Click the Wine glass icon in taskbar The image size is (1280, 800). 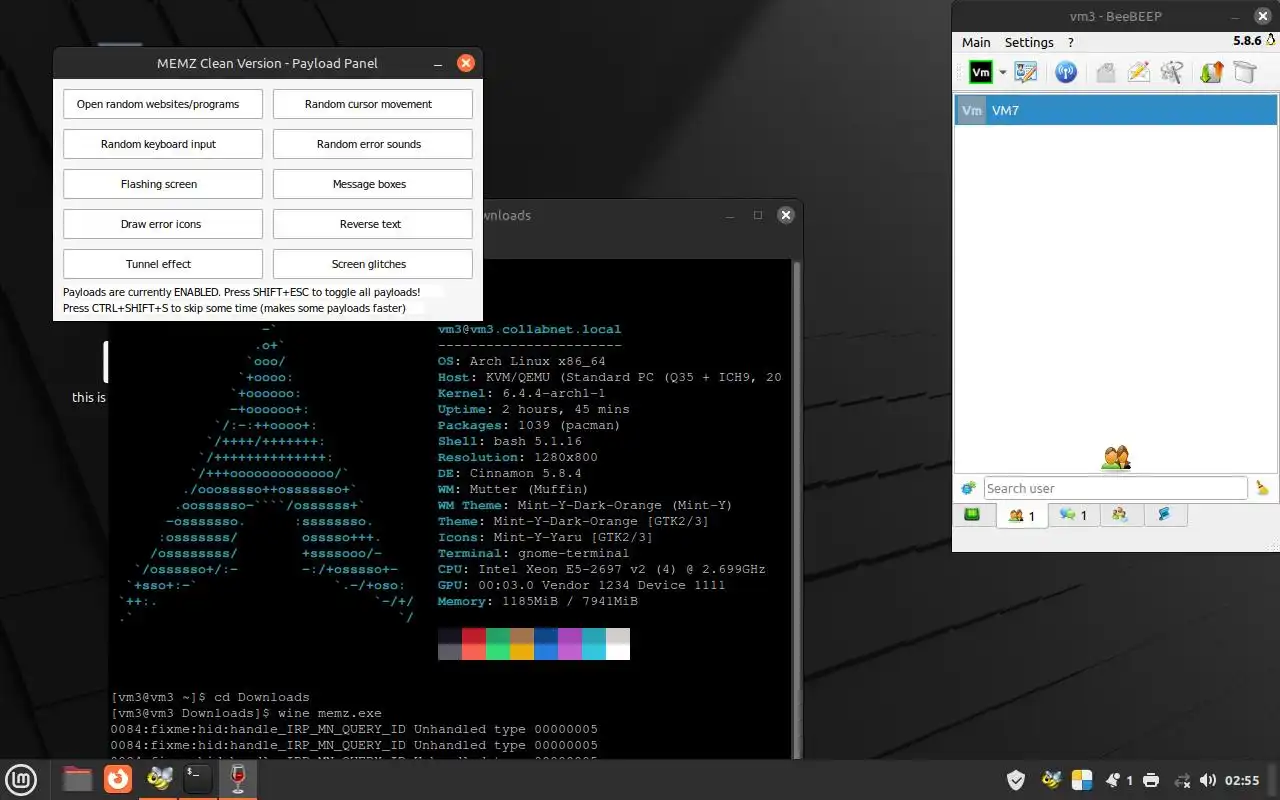click(x=238, y=779)
